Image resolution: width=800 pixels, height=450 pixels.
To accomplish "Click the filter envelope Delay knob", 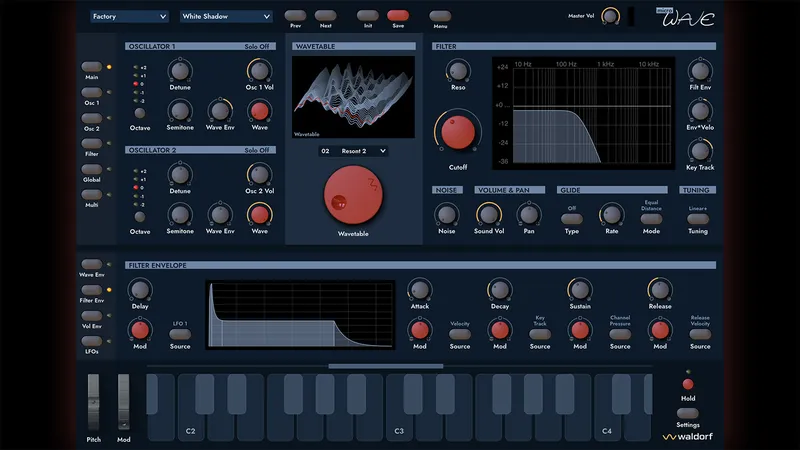I will click(x=140, y=290).
